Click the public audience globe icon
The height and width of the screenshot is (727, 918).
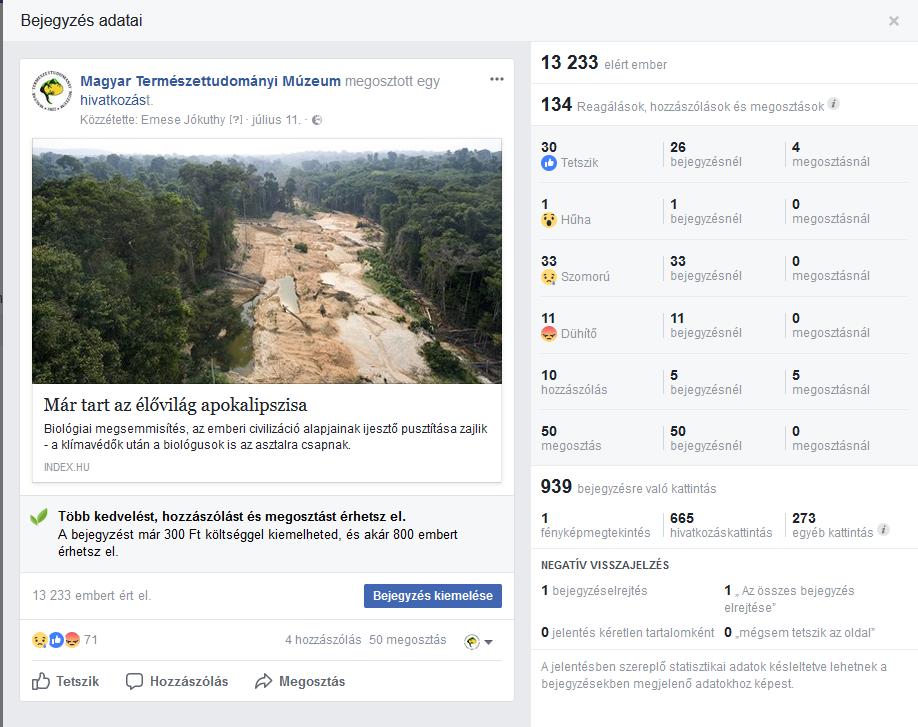(317, 120)
